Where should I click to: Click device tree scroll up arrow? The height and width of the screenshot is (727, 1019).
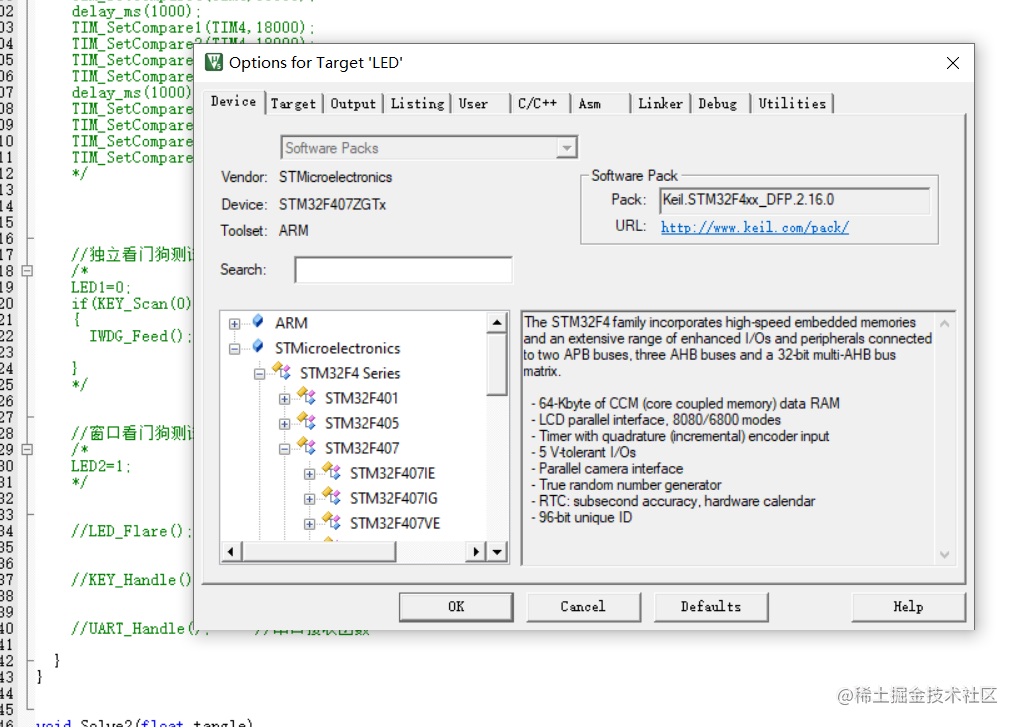(497, 322)
